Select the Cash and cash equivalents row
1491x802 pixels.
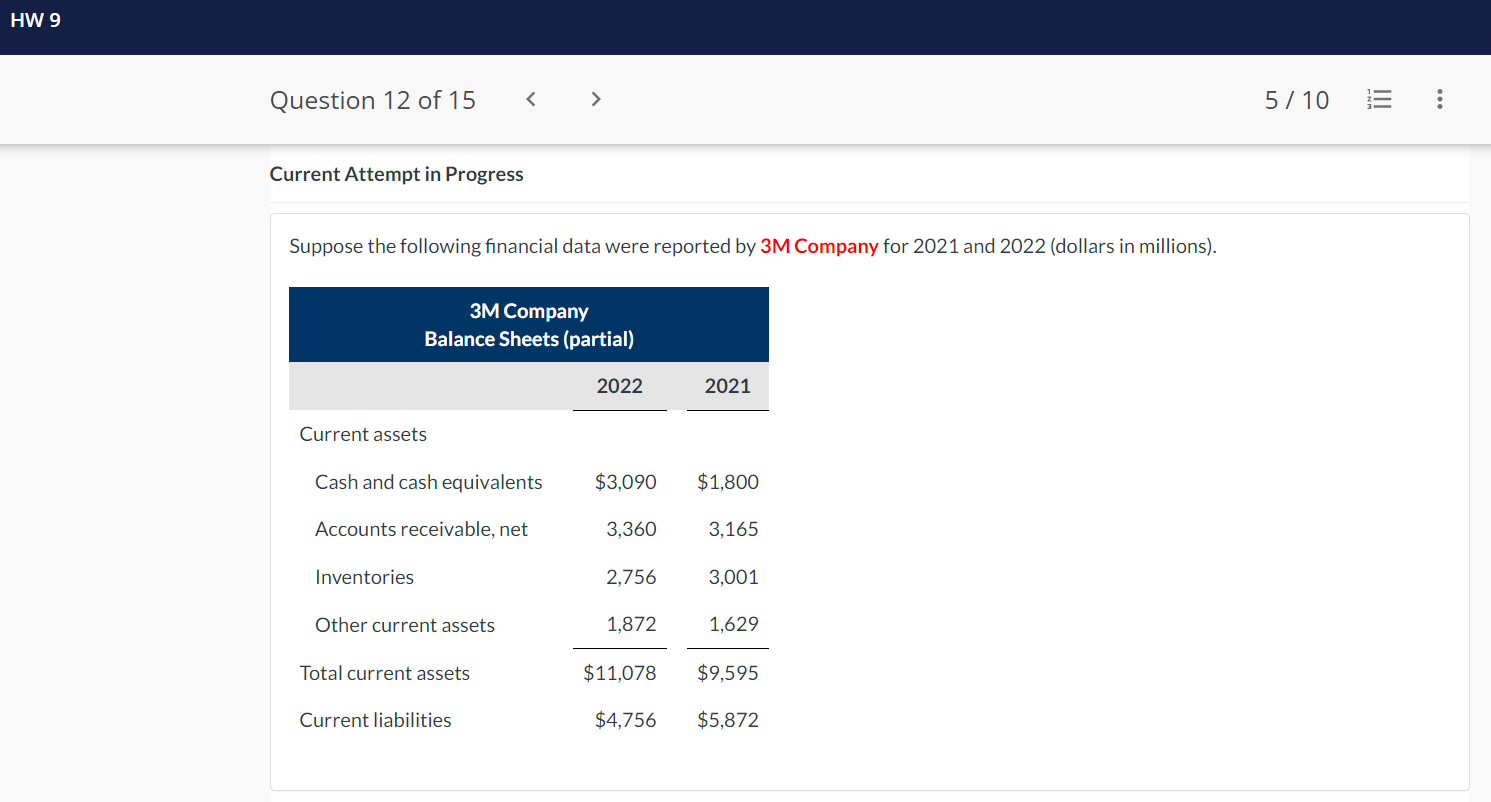pos(428,482)
